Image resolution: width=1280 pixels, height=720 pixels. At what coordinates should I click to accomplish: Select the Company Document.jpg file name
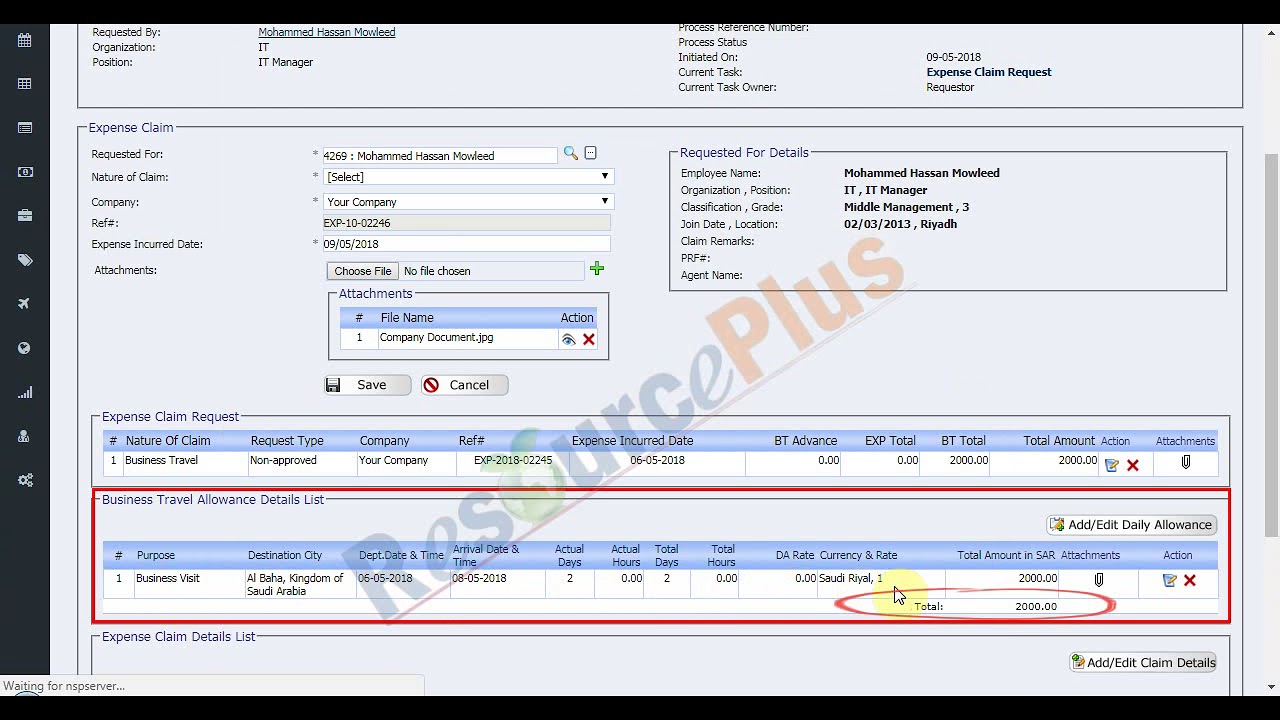pos(436,338)
